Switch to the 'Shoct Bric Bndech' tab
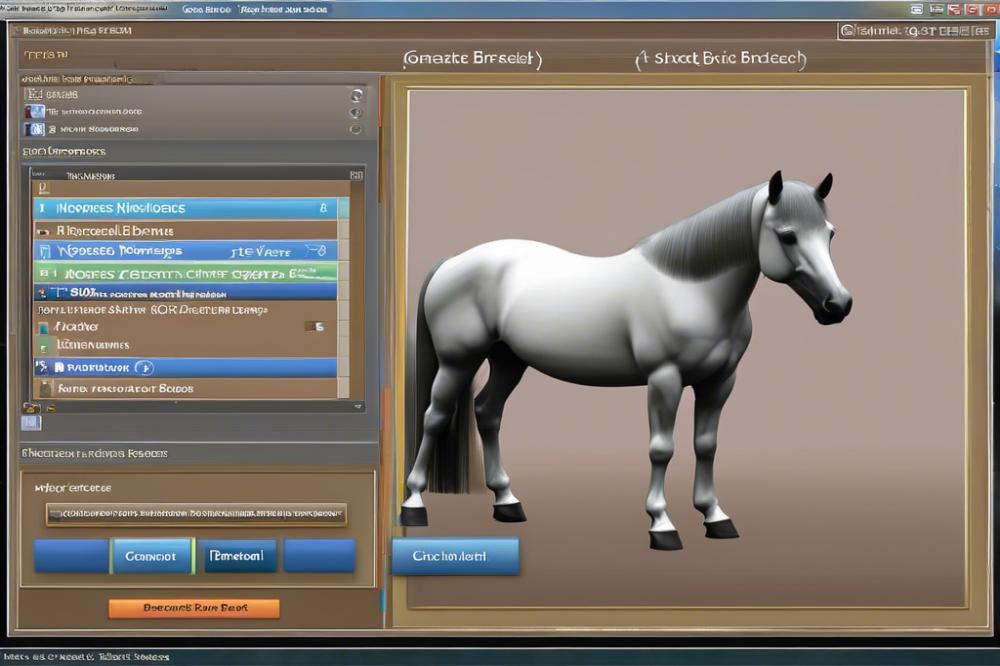The height and width of the screenshot is (666, 1000). (721, 59)
